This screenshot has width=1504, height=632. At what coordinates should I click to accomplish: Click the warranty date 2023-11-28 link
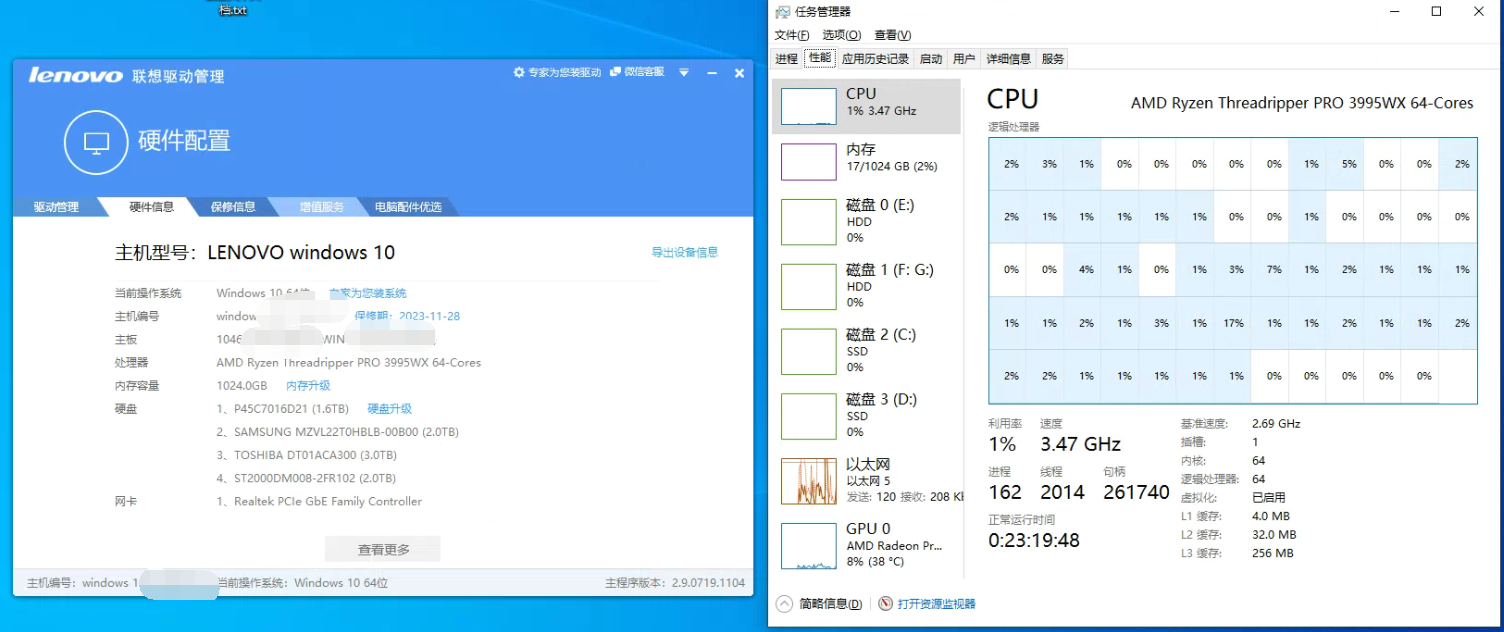pyautogui.click(x=429, y=316)
